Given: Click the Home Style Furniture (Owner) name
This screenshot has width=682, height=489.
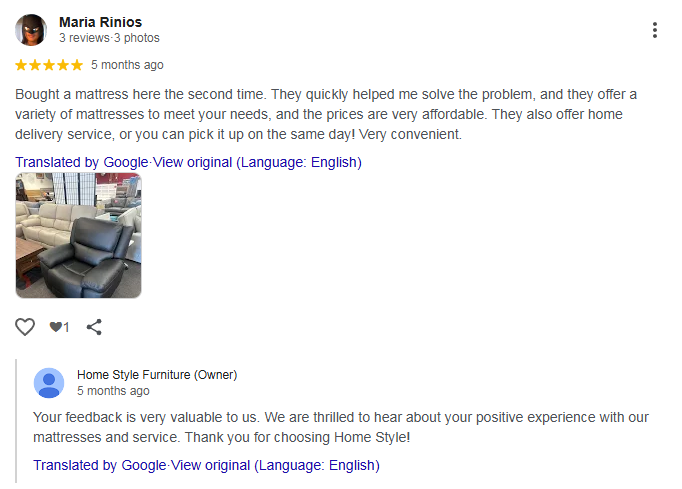Looking at the screenshot, I should (157, 375).
